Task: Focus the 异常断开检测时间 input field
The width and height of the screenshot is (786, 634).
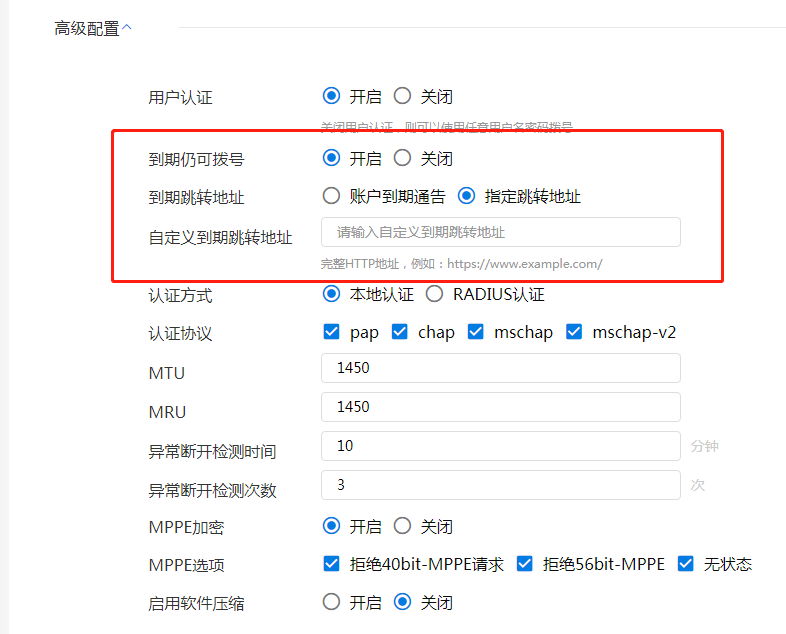Action: [x=500, y=446]
